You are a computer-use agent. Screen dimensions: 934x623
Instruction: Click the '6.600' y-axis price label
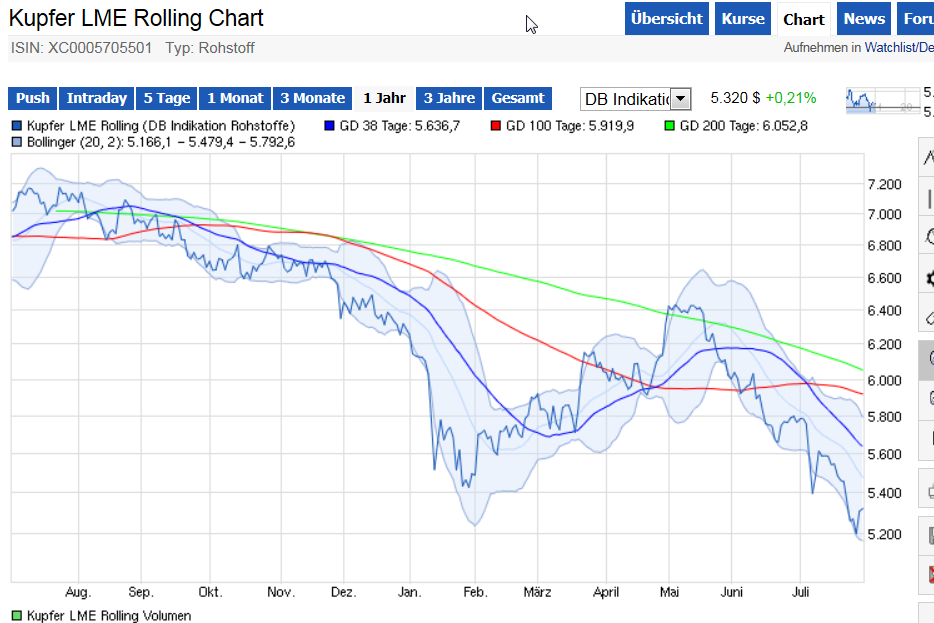pyautogui.click(x=885, y=278)
